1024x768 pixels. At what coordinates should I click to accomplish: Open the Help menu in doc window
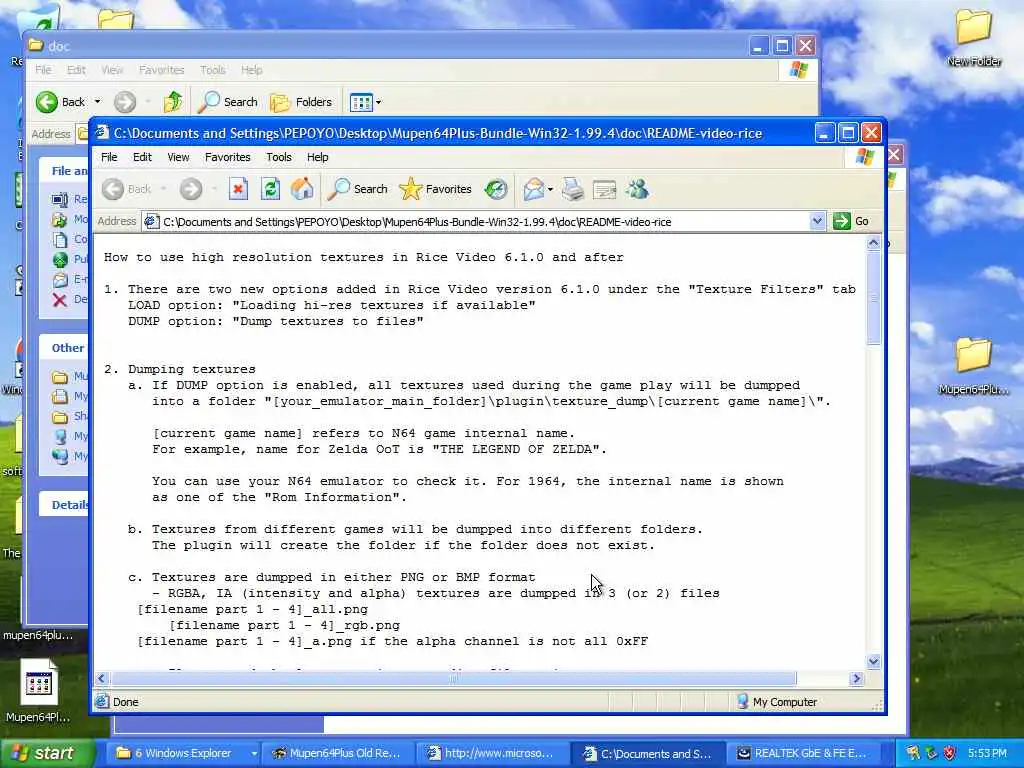coord(251,70)
